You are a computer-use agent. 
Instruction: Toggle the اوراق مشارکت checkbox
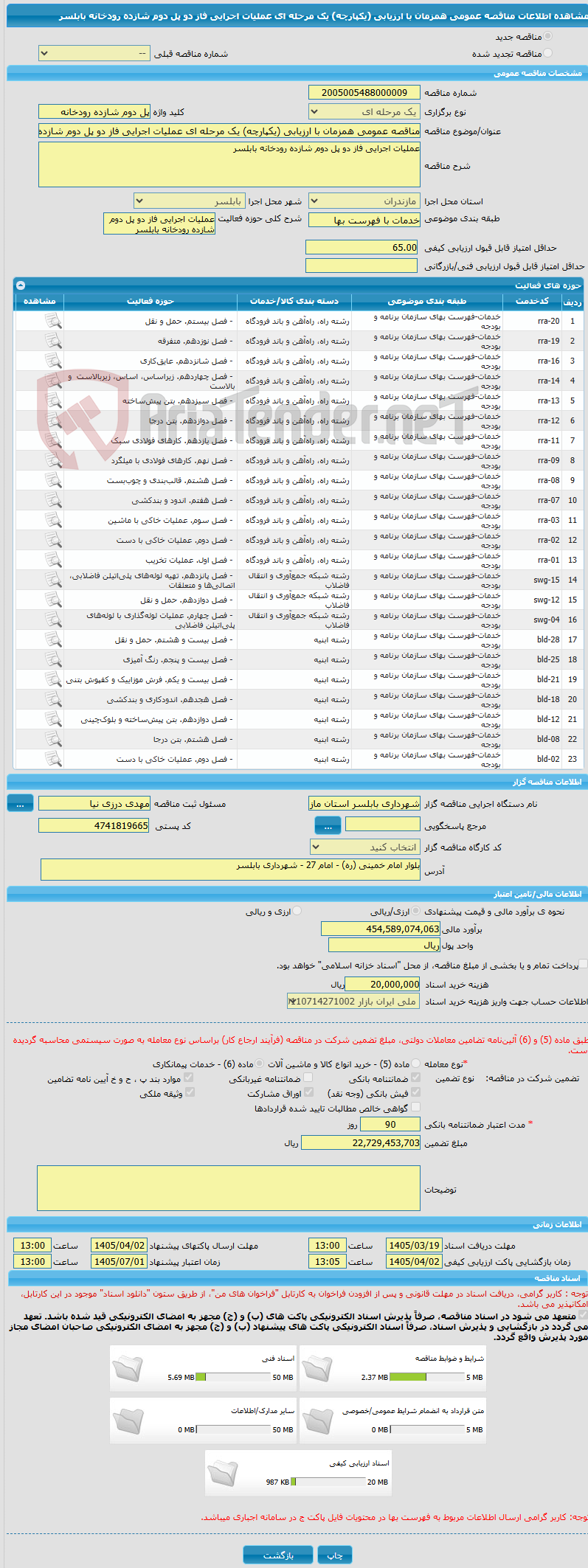(309, 1093)
